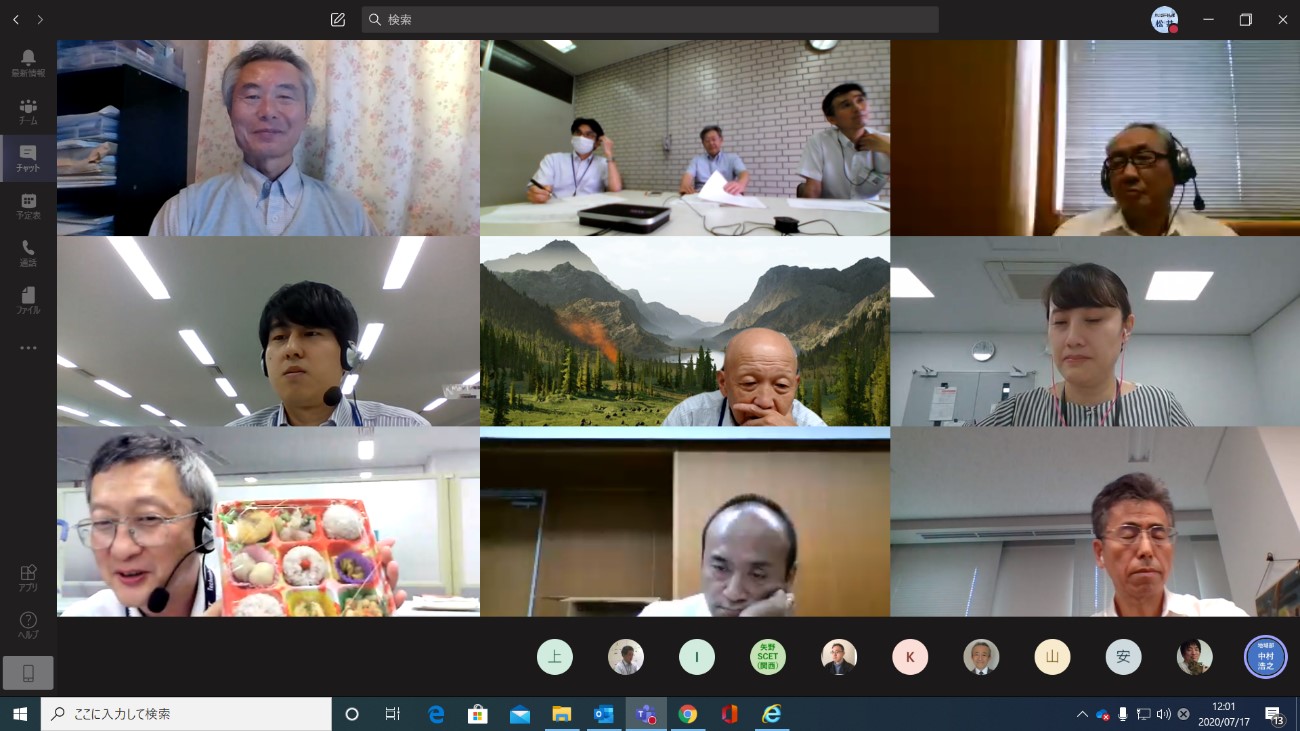The height and width of the screenshot is (731, 1300).
Task: Open the Teams (チーム) sidebar icon
Action: coord(28,110)
